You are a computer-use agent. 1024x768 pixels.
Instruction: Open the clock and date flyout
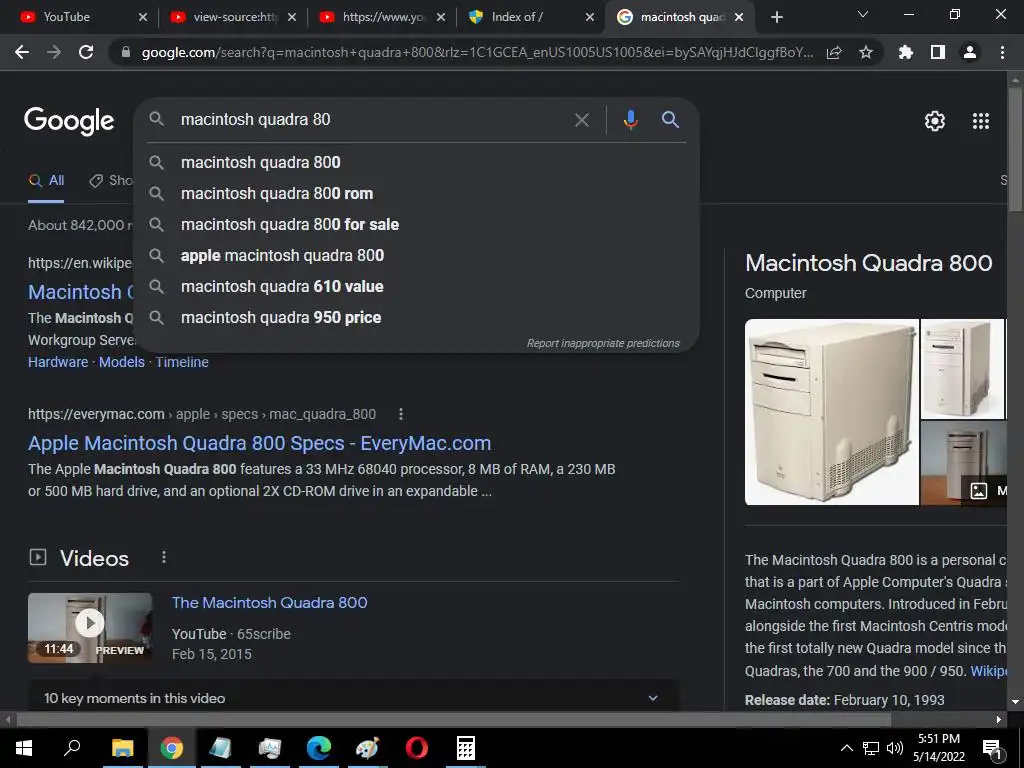click(938, 748)
